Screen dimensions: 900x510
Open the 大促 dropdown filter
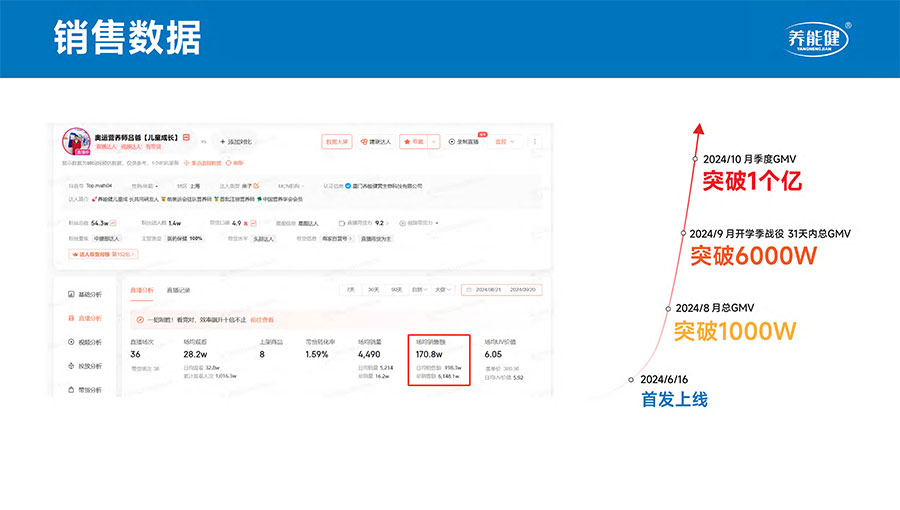[439, 289]
